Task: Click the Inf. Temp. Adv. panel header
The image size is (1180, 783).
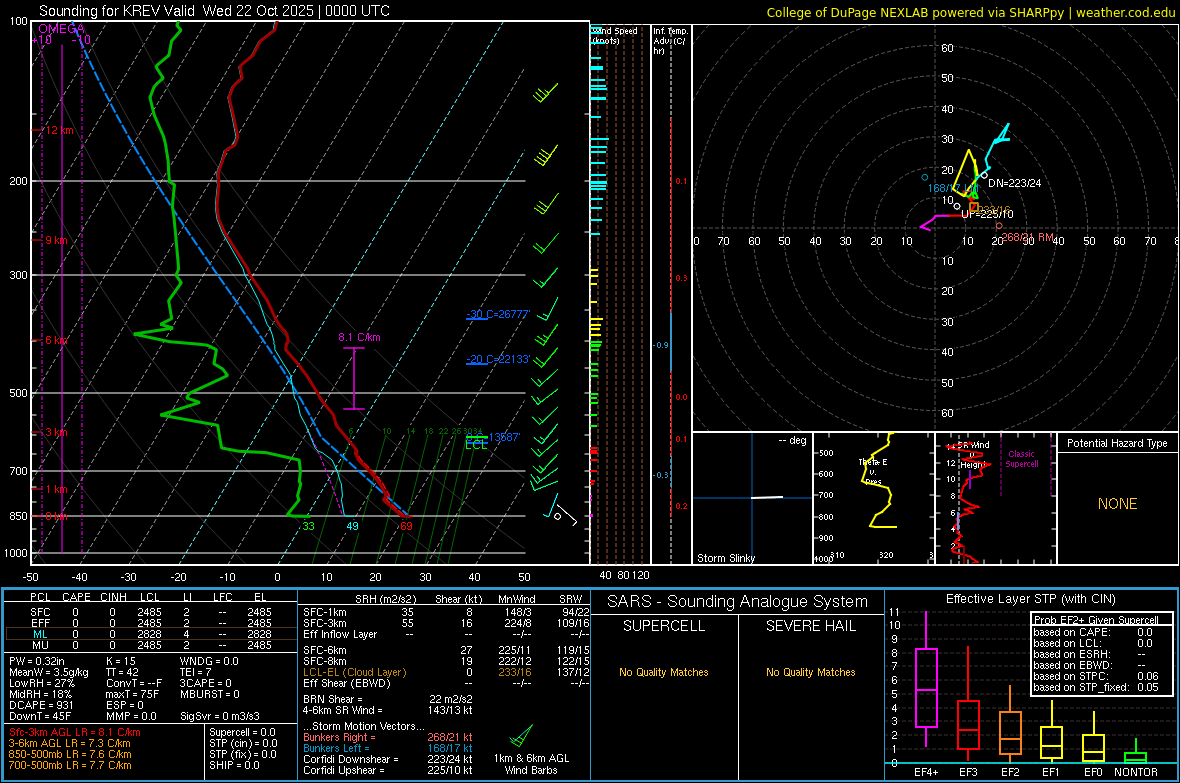Action: pyautogui.click(x=670, y=41)
